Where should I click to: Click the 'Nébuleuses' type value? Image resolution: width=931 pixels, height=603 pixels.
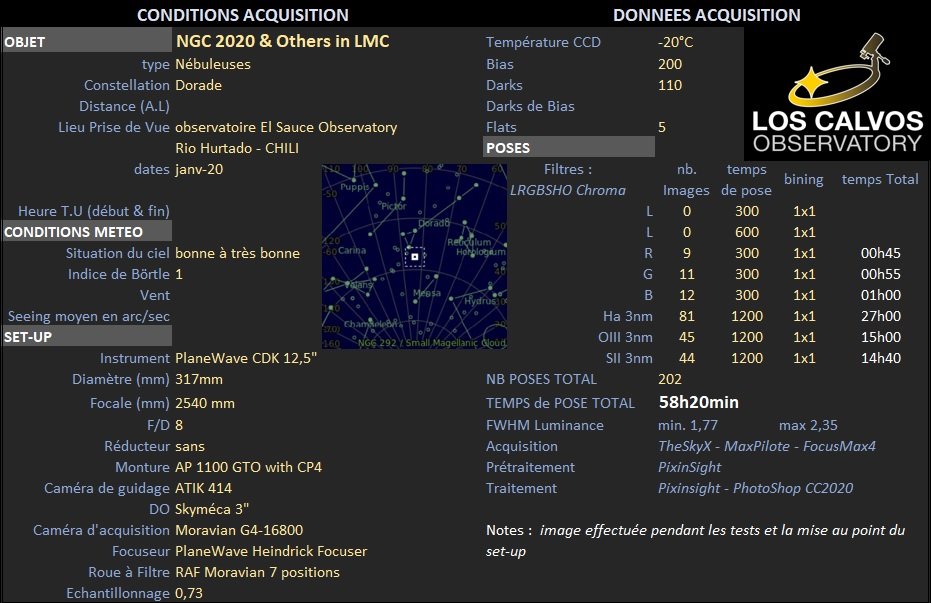click(213, 64)
